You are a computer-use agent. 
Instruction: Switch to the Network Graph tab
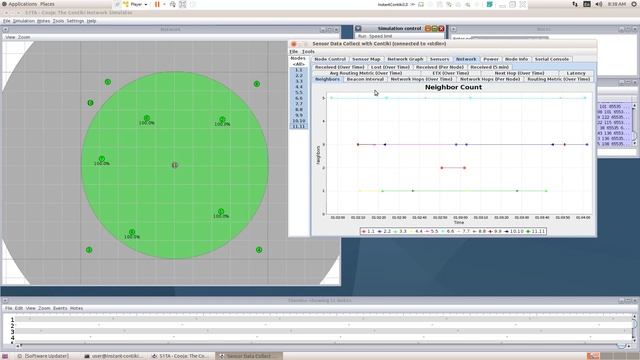[405, 59]
